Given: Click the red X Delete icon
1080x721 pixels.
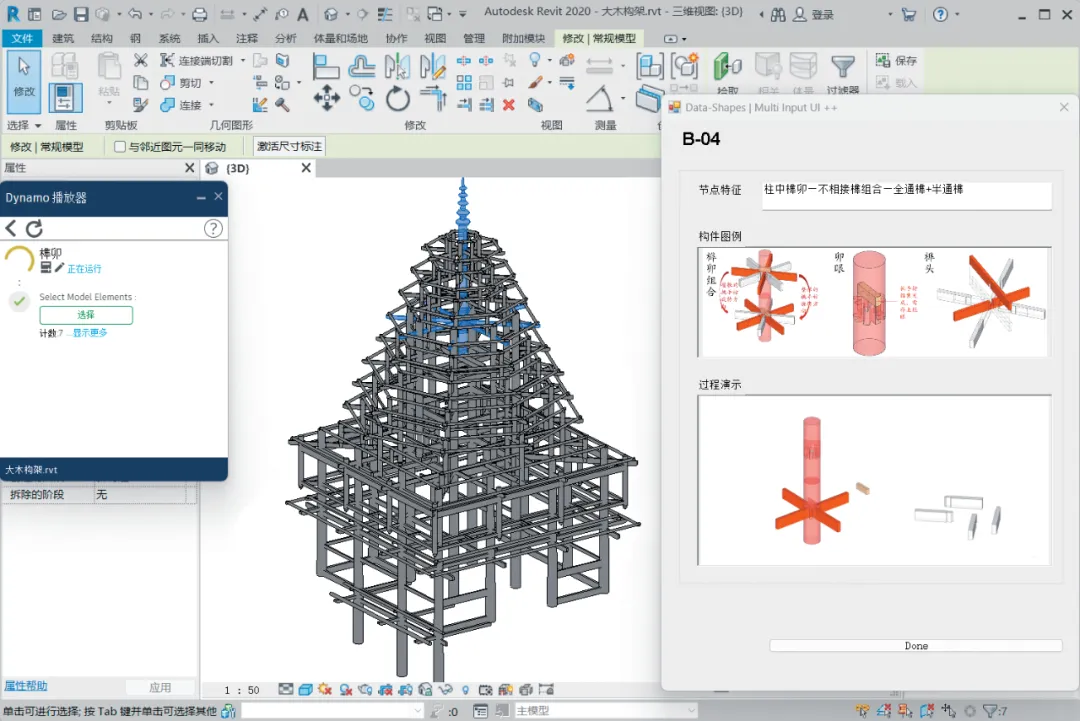Looking at the screenshot, I should tap(508, 105).
